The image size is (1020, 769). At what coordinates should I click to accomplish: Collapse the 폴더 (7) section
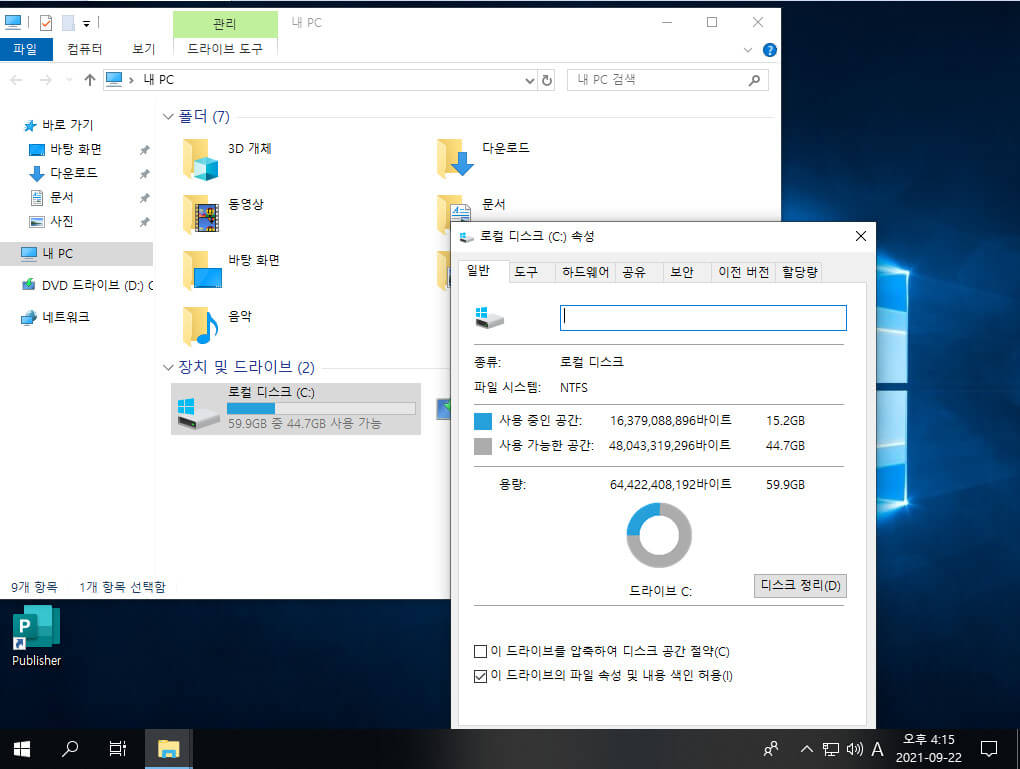(x=168, y=116)
